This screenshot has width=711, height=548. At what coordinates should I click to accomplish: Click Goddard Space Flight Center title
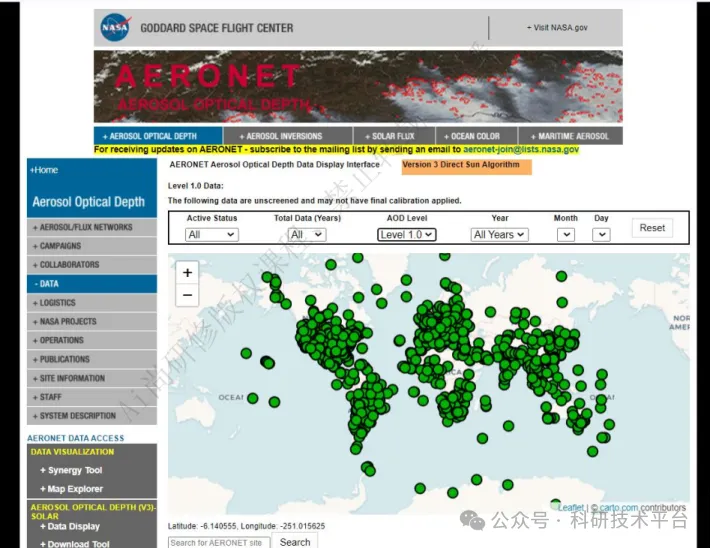pyautogui.click(x=217, y=28)
